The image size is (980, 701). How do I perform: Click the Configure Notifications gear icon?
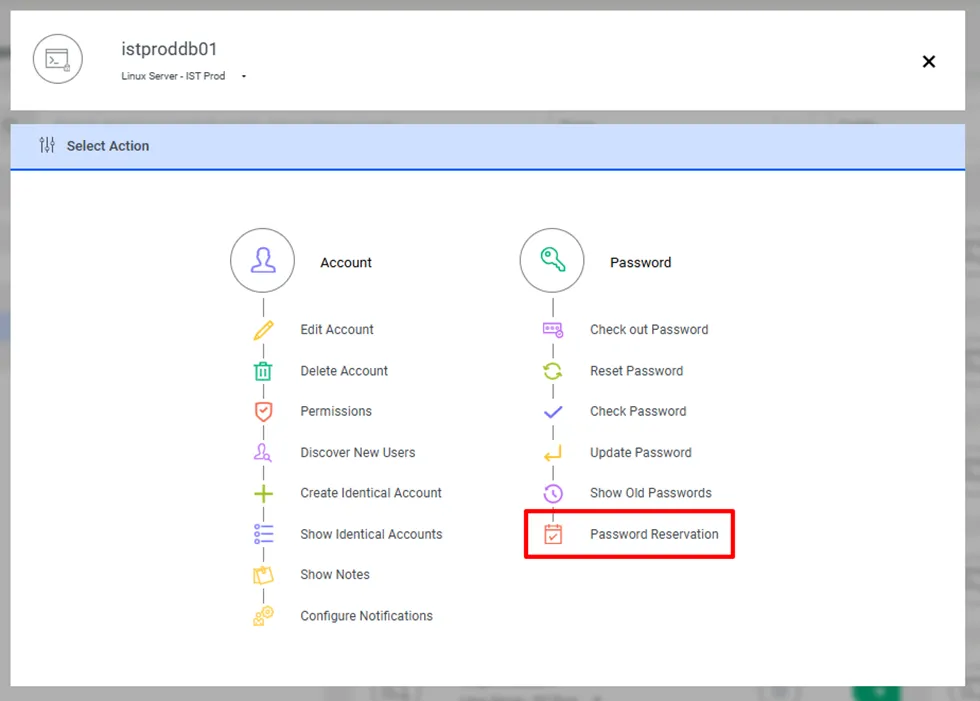click(263, 616)
